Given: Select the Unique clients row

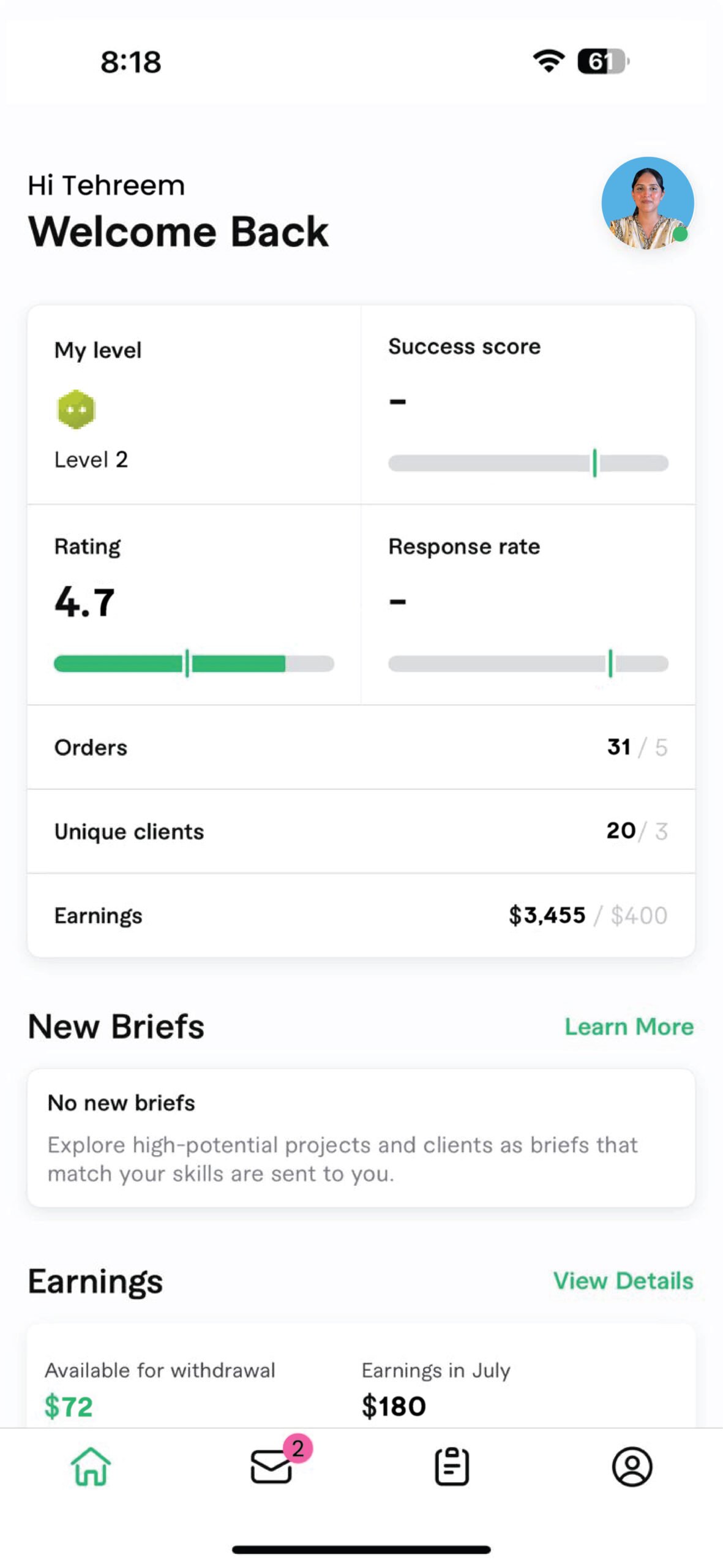Looking at the screenshot, I should [x=361, y=831].
